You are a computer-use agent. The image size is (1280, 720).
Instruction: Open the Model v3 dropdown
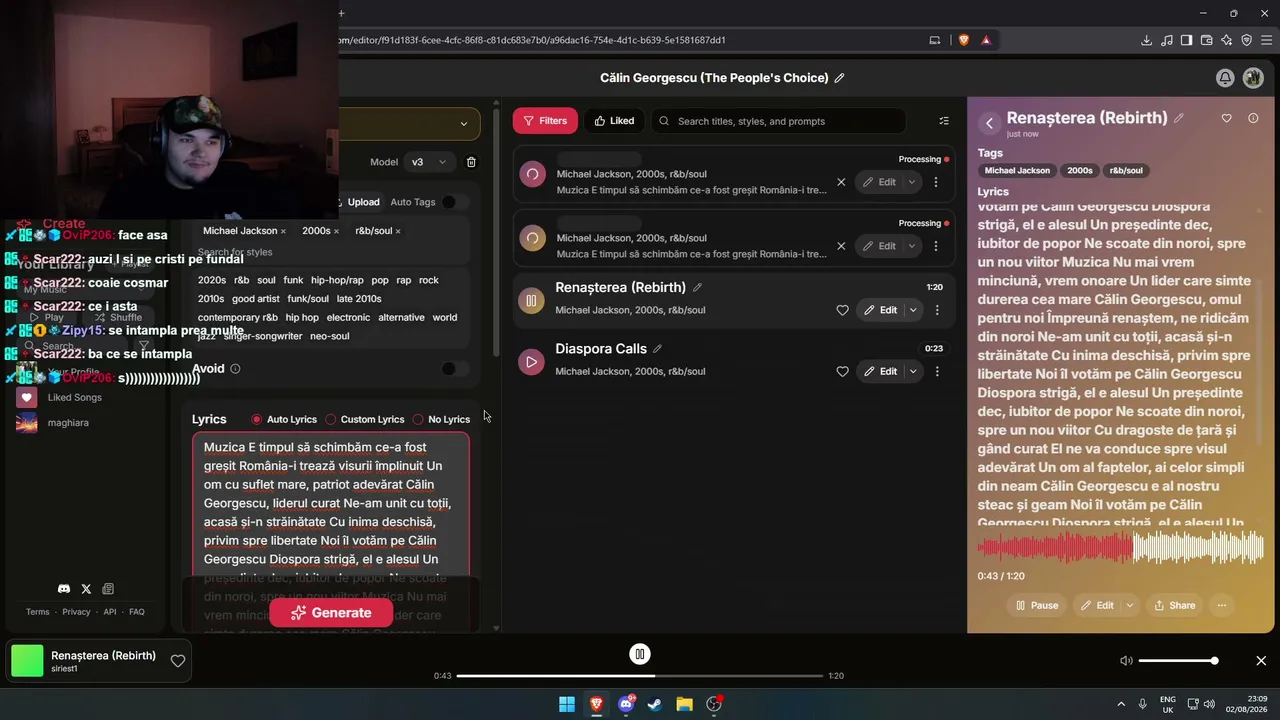pyautogui.click(x=430, y=162)
